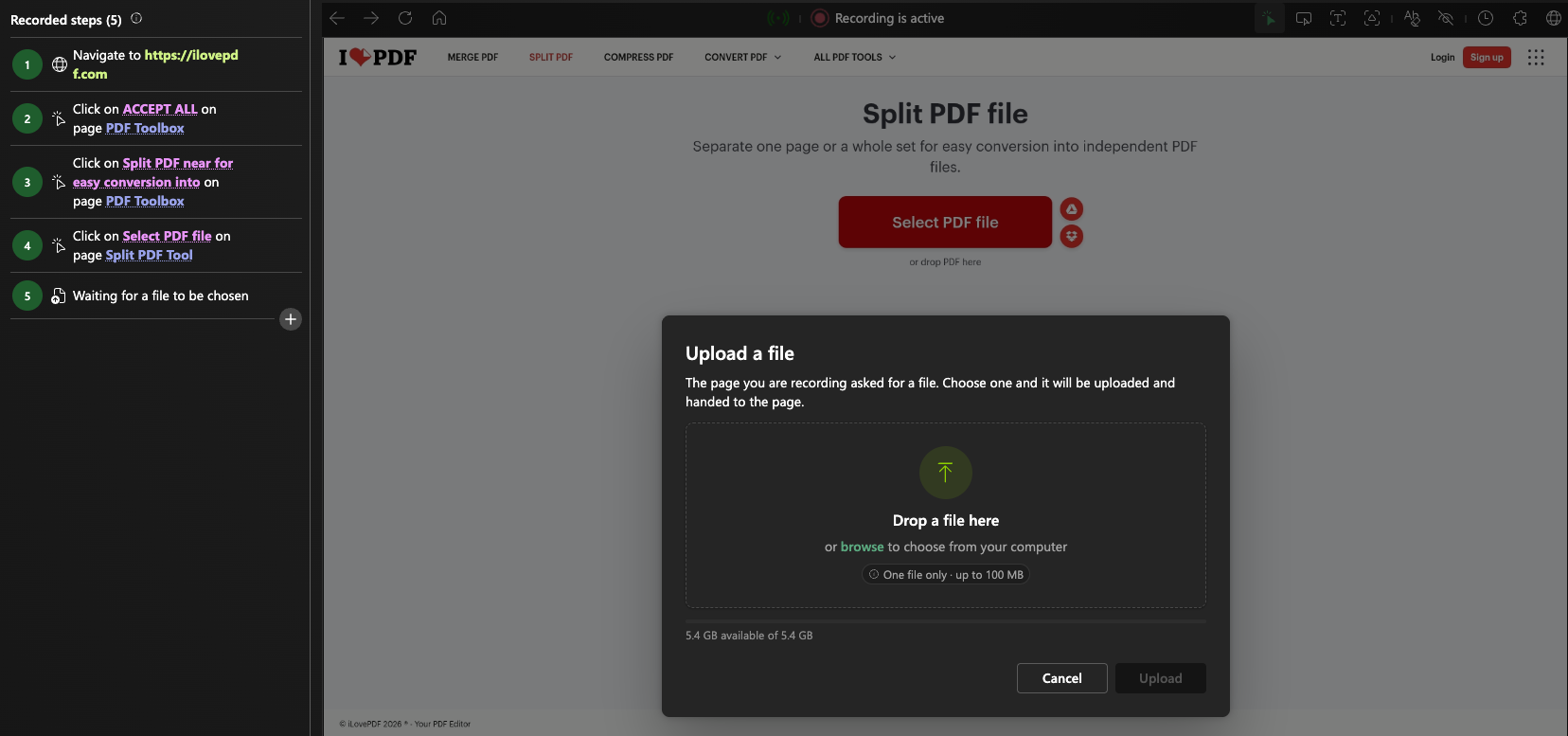
Task: Click the Split PDF near link in step 3
Action: [153, 172]
